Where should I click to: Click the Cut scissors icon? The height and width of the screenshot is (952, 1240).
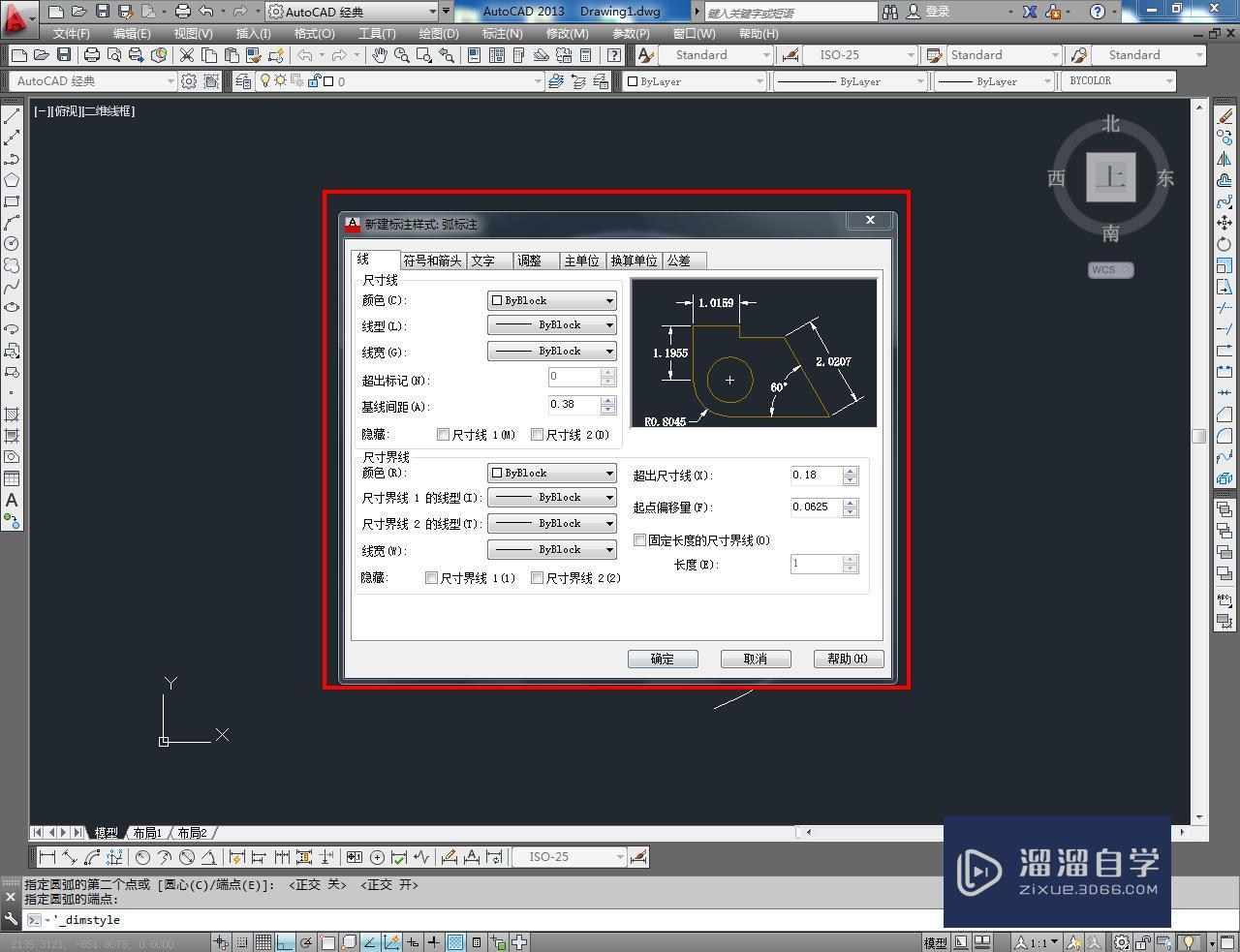[187, 55]
